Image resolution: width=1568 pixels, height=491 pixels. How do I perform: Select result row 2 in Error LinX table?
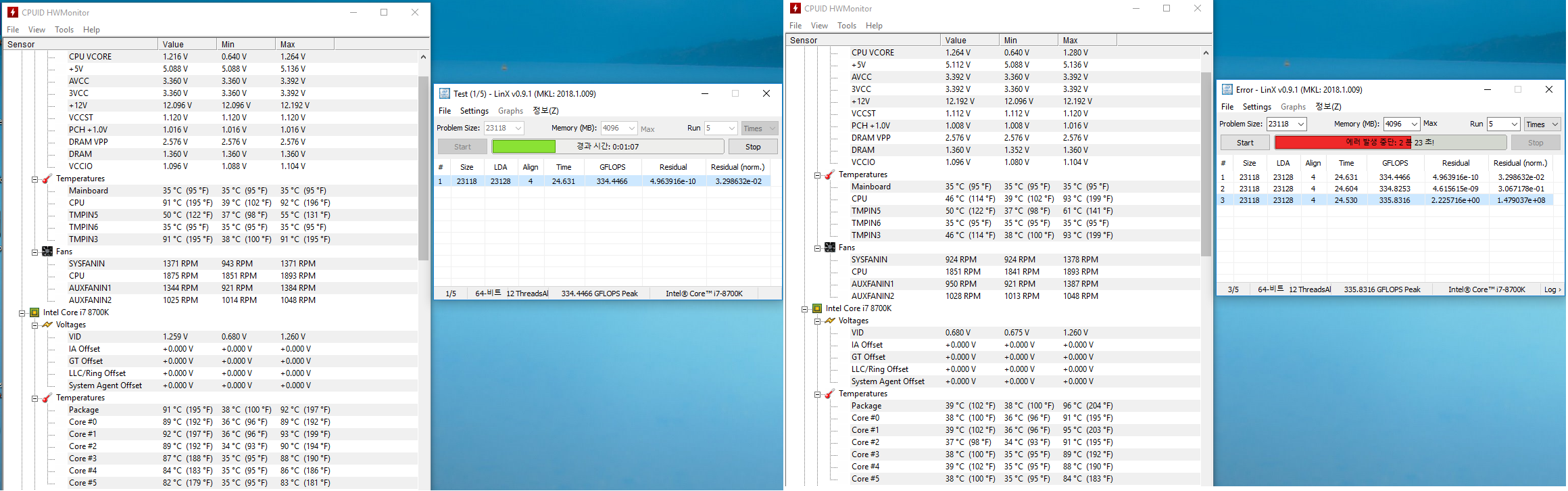[x=1386, y=189]
